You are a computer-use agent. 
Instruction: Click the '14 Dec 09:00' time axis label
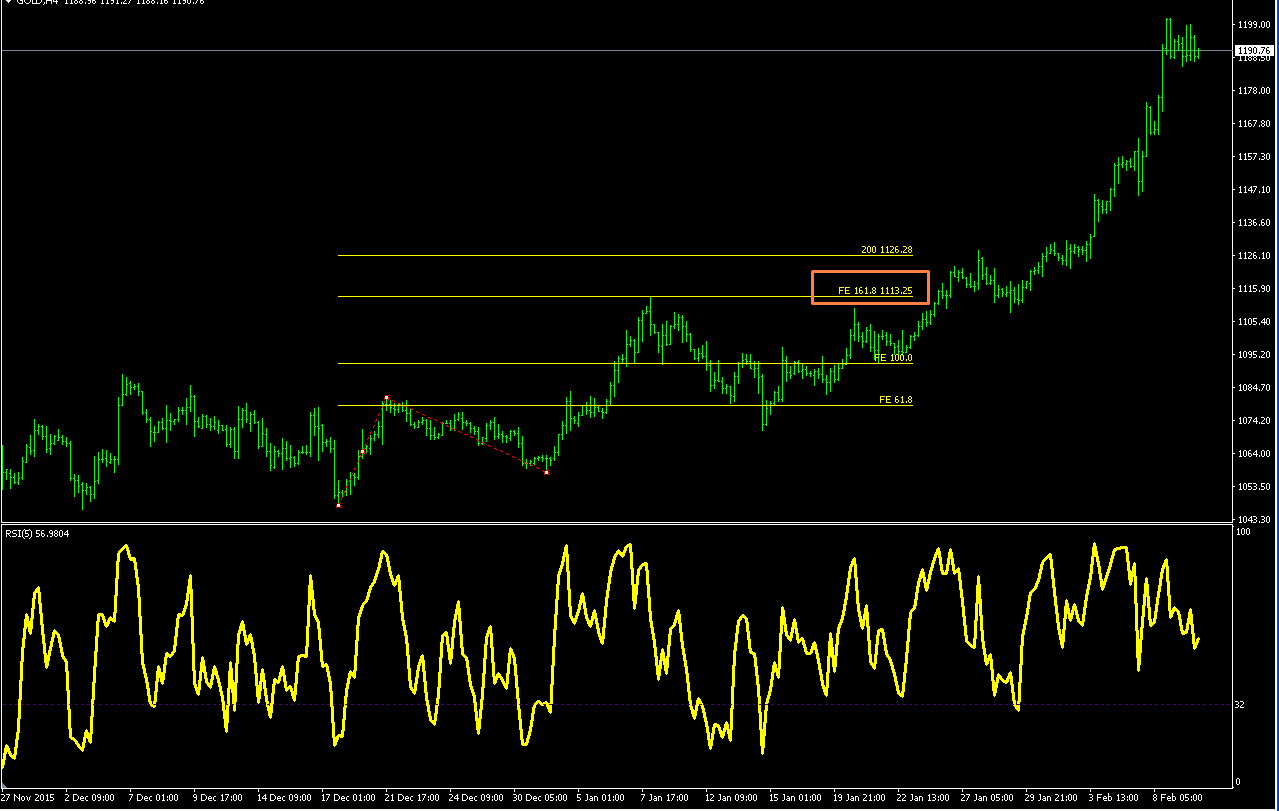[x=283, y=798]
